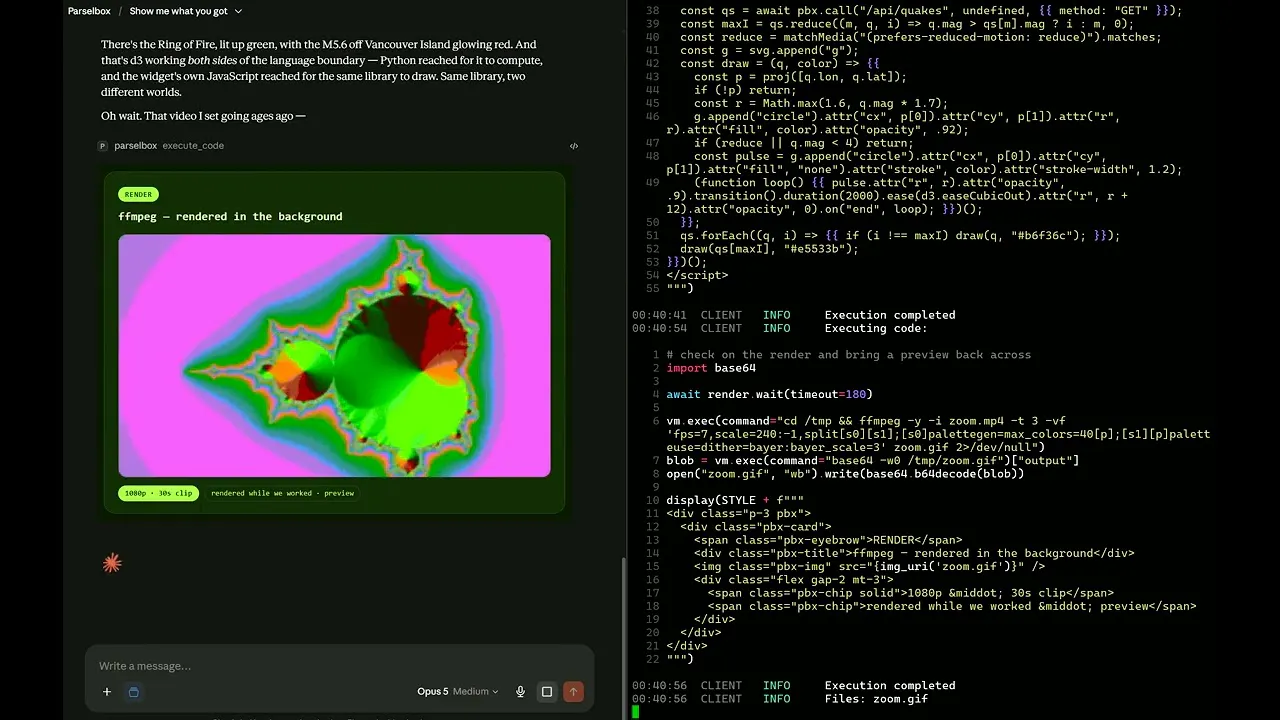Focus the 'Write a message...' input field

pyautogui.click(x=339, y=666)
